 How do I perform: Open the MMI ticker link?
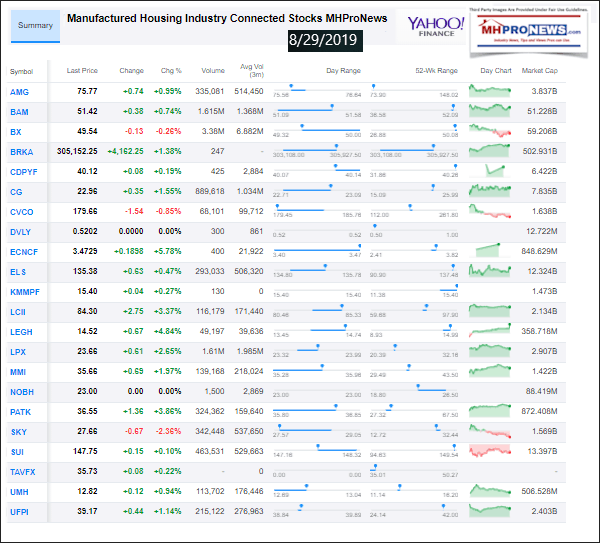tap(18, 372)
